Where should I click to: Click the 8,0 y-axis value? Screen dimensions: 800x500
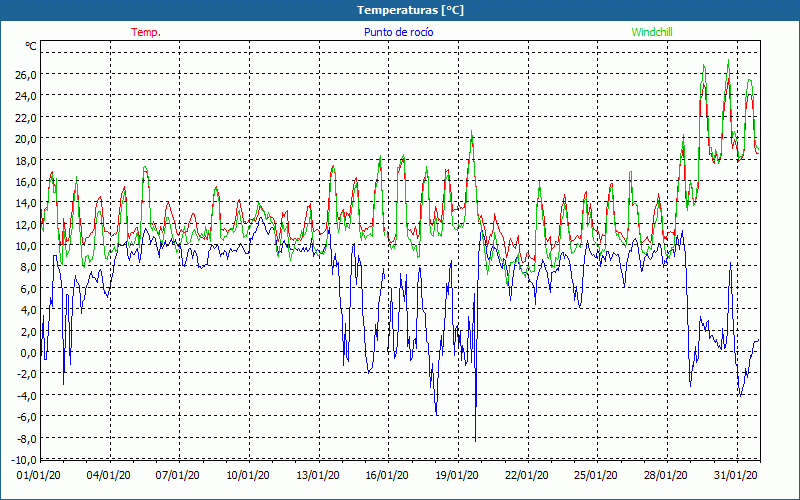point(28,267)
